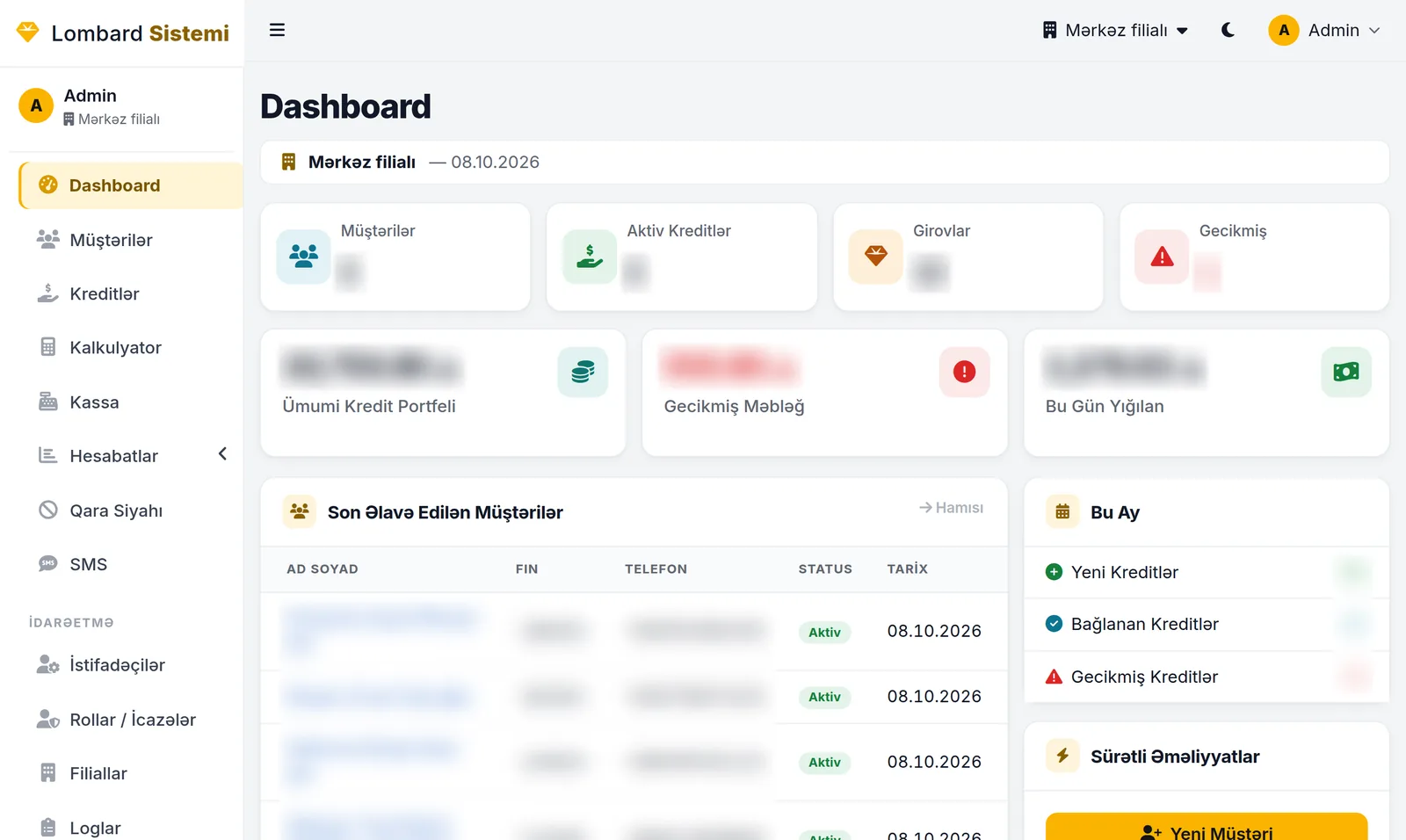Click the TELEFON column header

[656, 569]
